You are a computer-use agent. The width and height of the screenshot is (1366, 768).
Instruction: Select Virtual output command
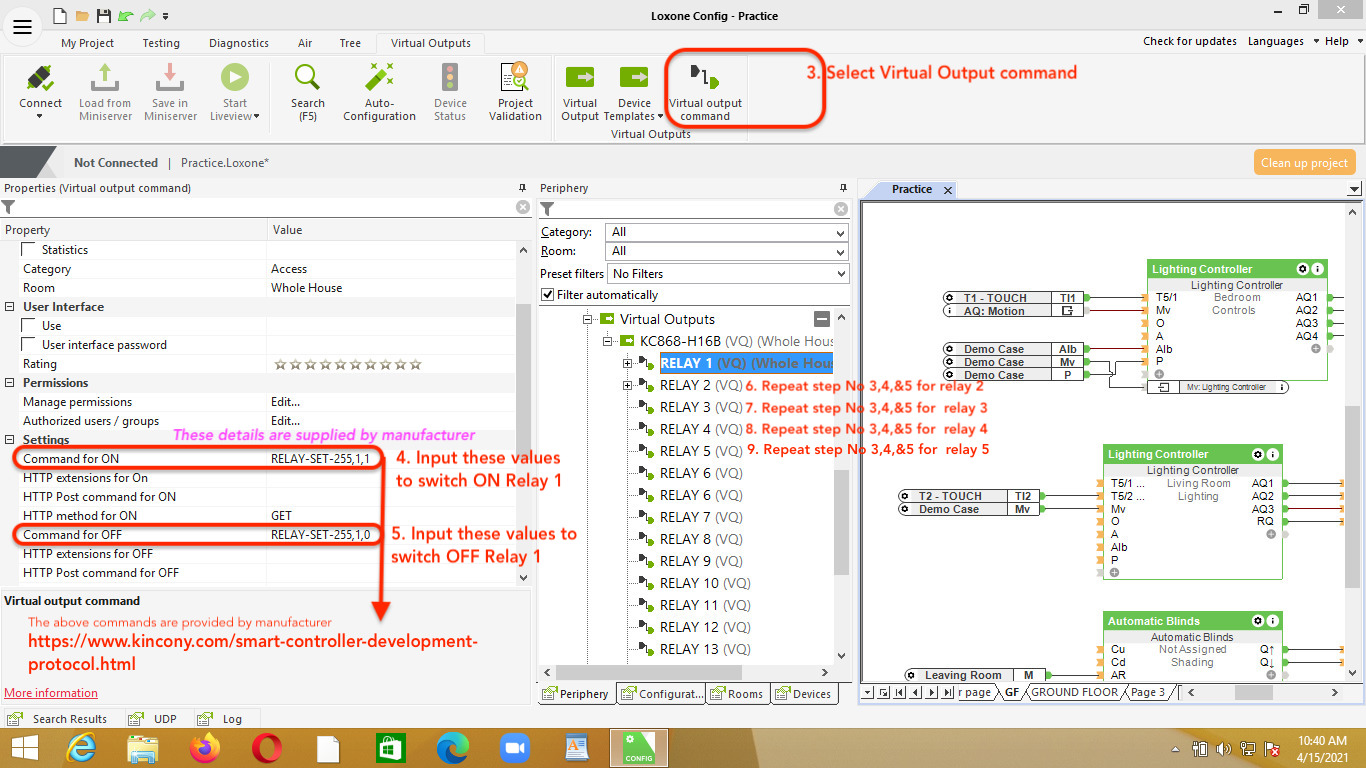click(x=705, y=91)
